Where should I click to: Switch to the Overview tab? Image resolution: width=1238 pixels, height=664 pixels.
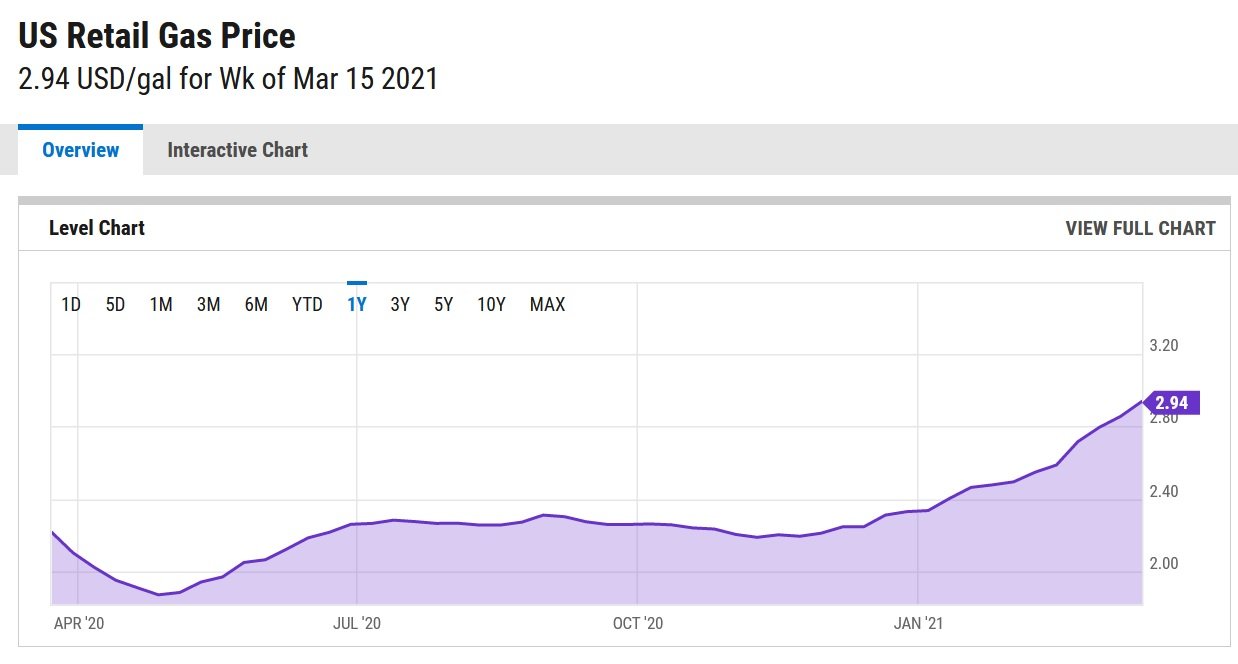(x=80, y=150)
